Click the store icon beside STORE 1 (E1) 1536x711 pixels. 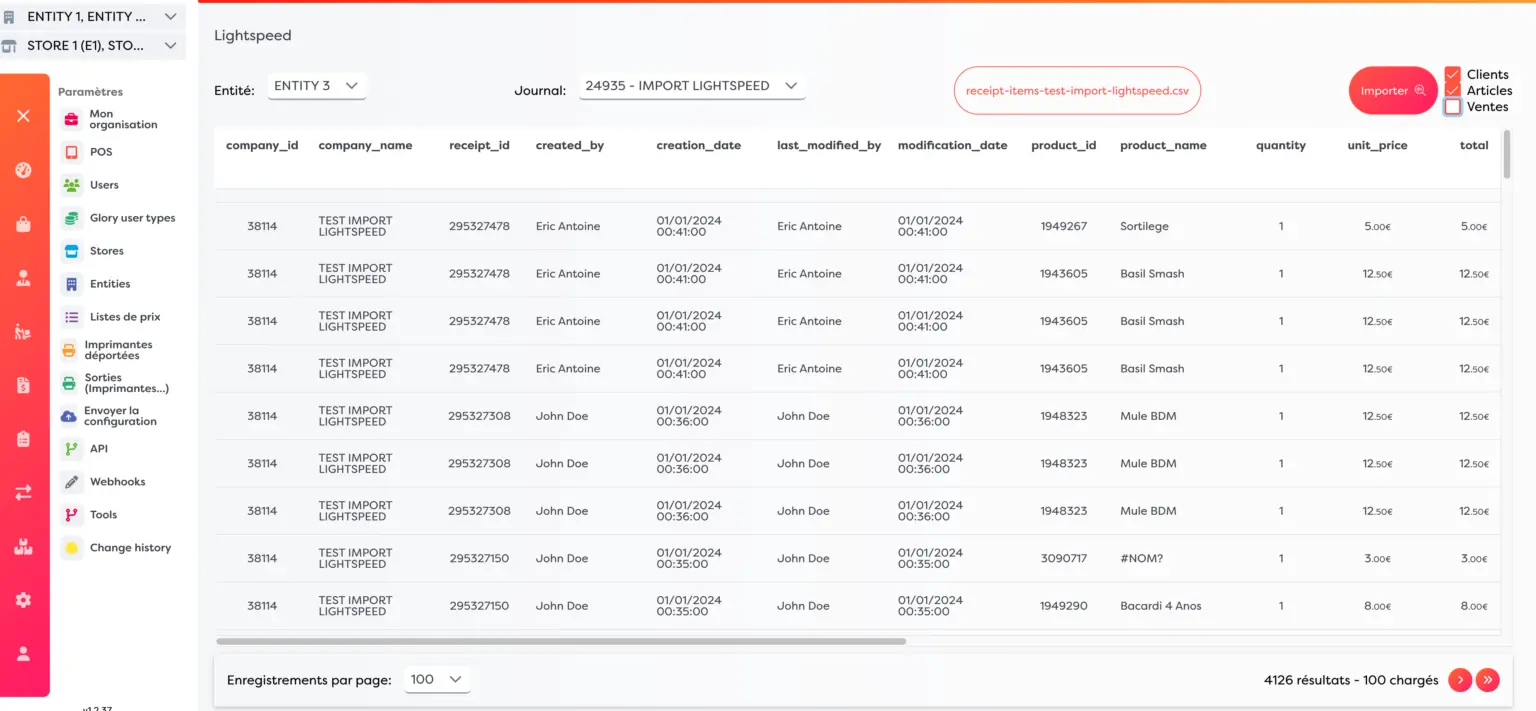(10, 46)
